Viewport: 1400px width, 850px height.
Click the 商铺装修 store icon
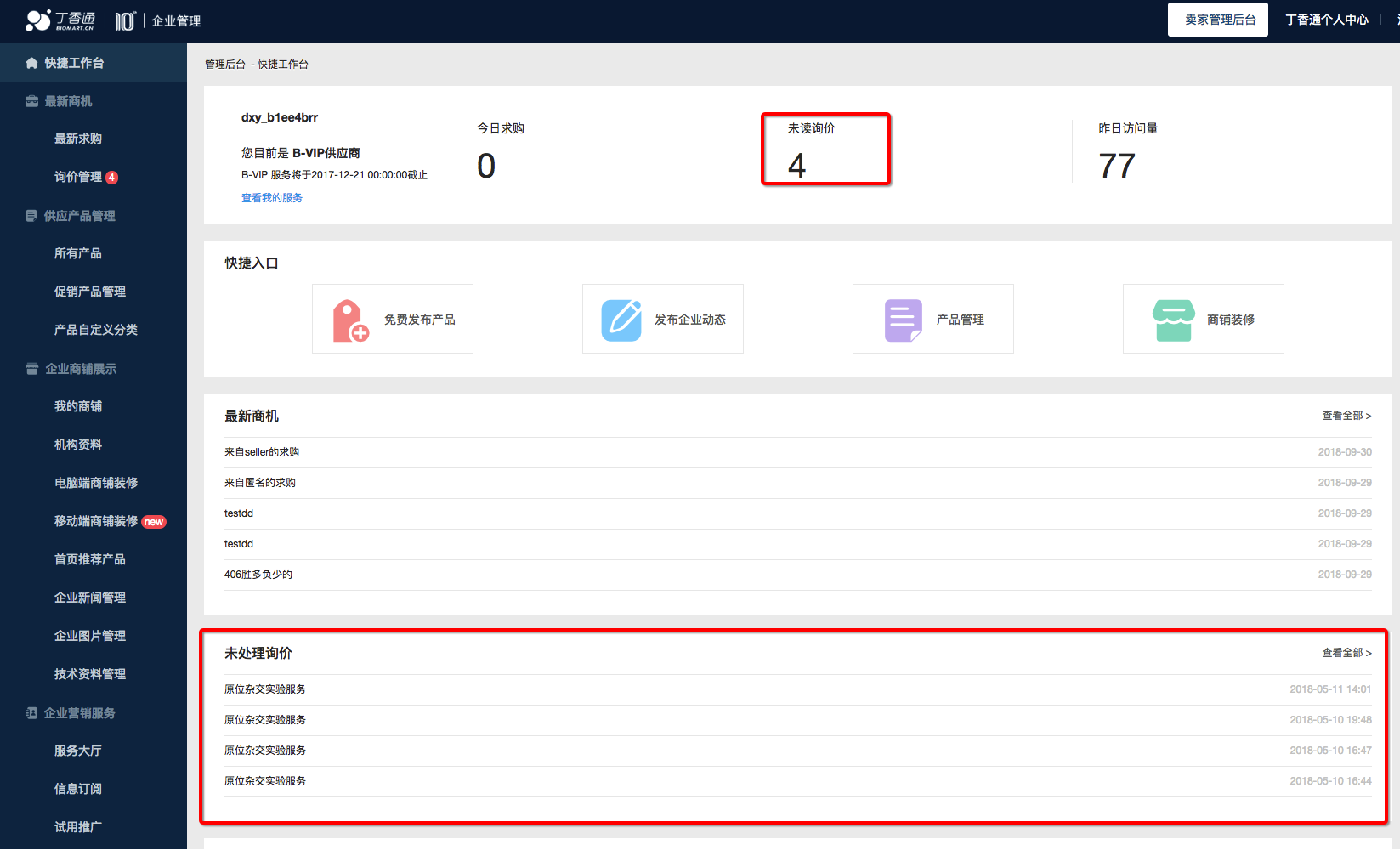(1173, 320)
